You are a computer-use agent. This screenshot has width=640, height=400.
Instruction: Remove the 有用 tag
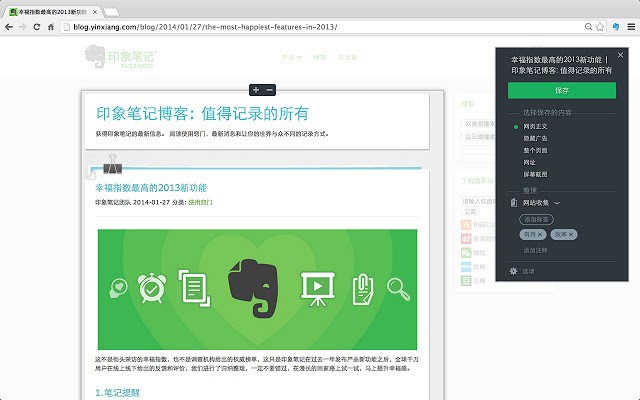542,233
